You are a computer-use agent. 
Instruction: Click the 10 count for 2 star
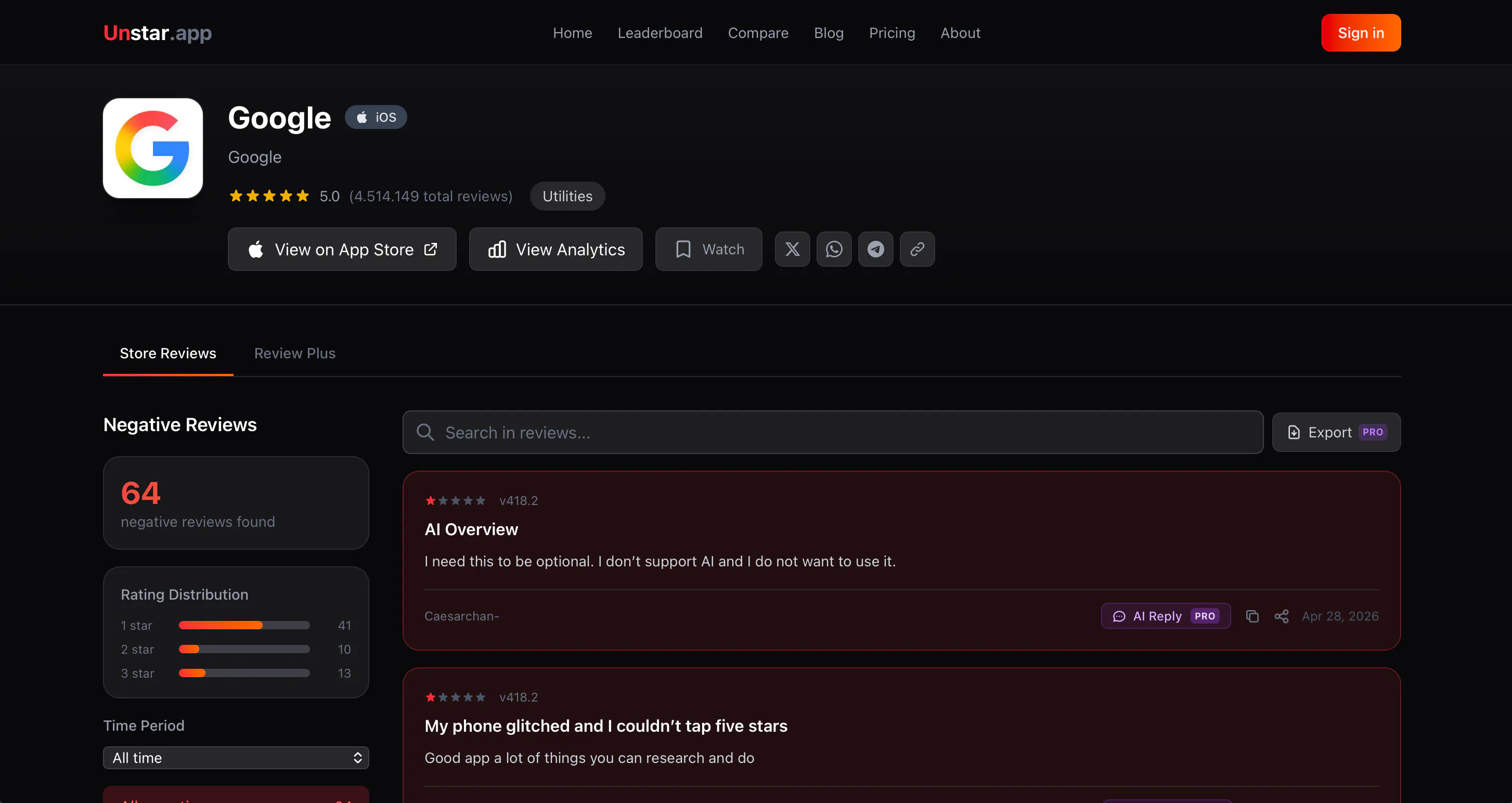pos(344,649)
